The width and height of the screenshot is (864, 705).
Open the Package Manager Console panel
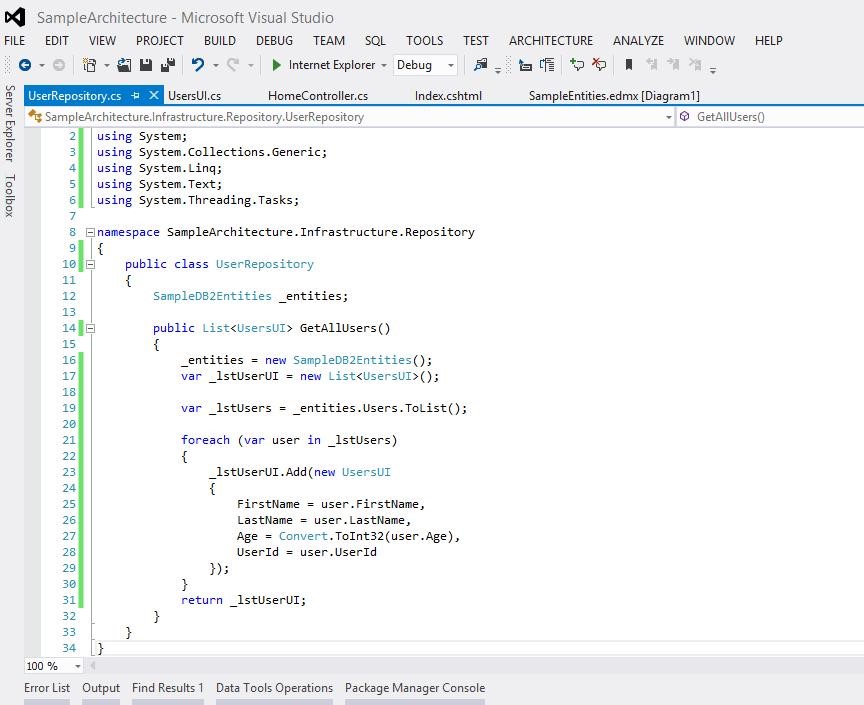tap(414, 688)
